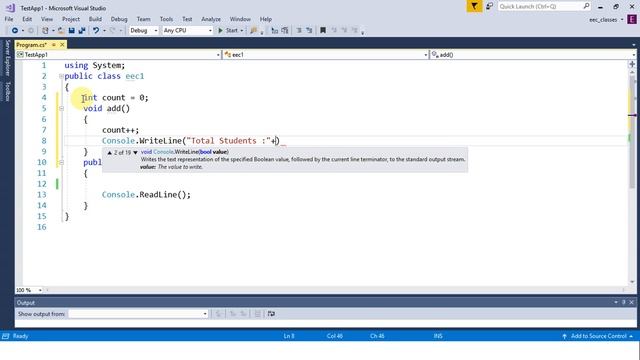Open the Edit menu
640x360 pixels.
27,19
